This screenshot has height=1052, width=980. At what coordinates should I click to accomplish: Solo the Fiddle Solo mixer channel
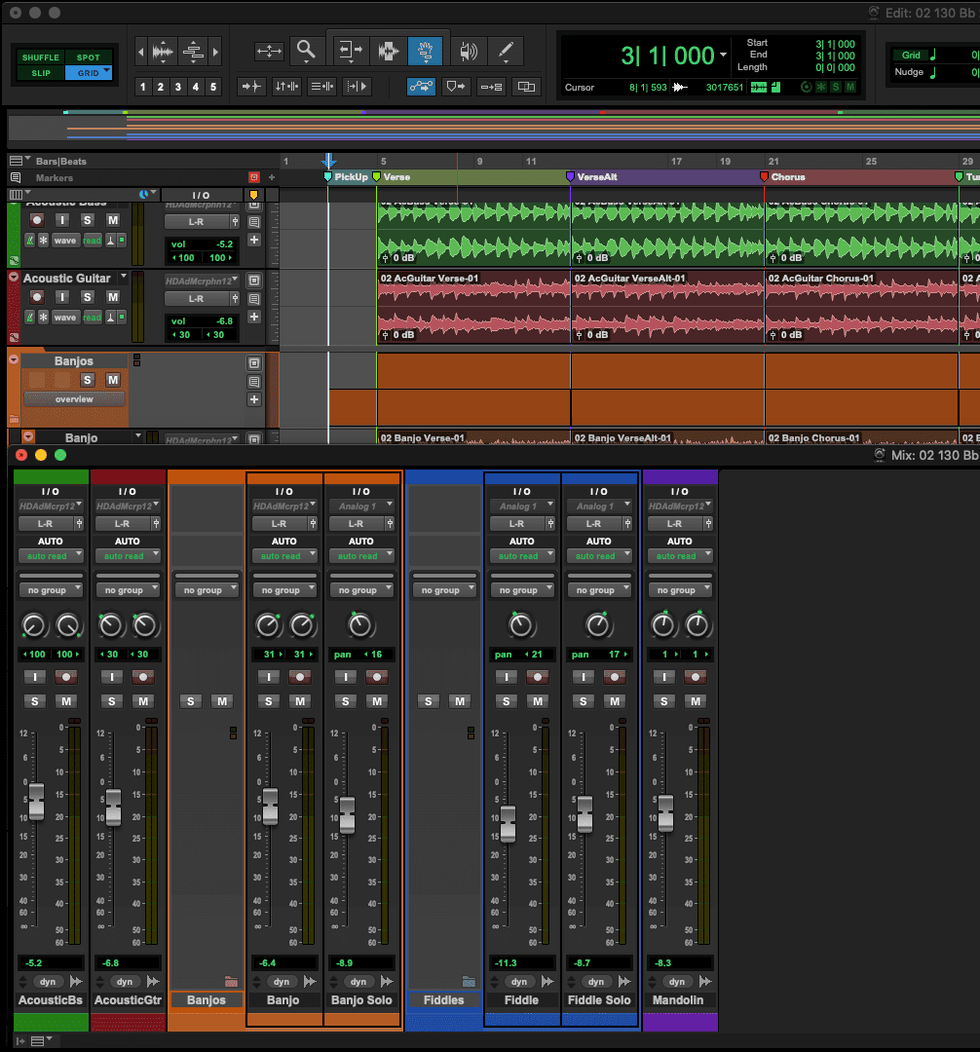pos(582,701)
